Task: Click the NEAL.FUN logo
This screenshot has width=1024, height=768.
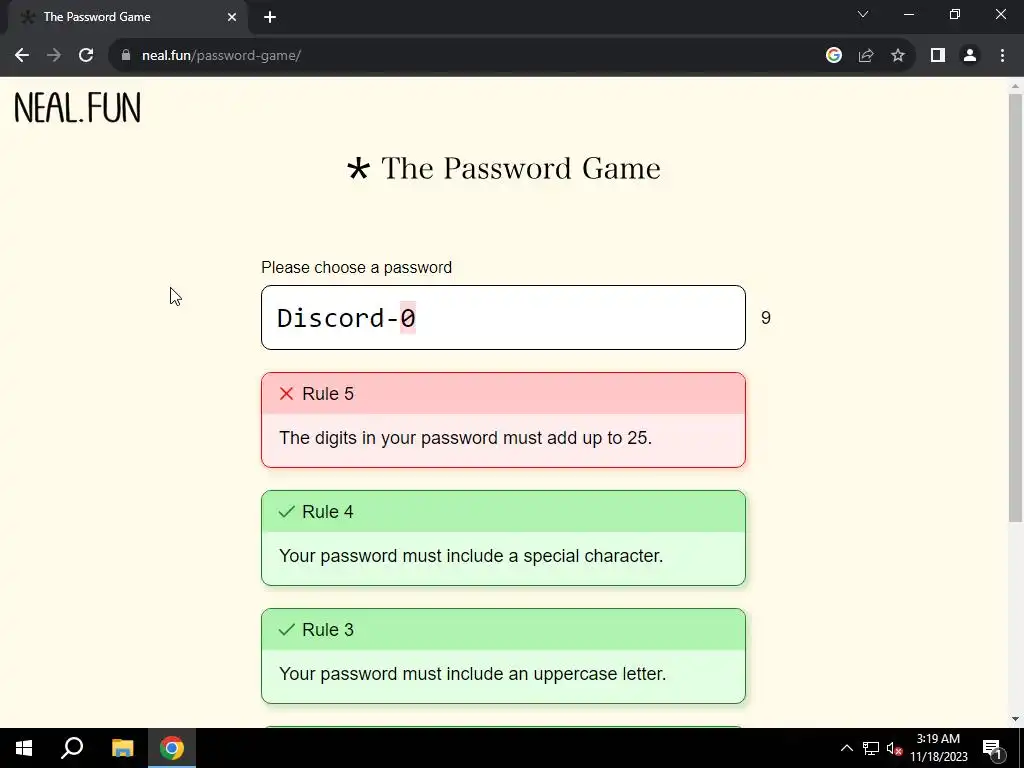Action: (x=77, y=108)
